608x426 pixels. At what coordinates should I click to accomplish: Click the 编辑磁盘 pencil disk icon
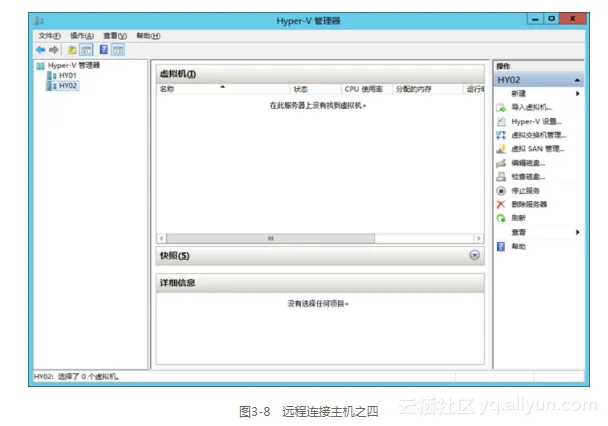(501, 163)
